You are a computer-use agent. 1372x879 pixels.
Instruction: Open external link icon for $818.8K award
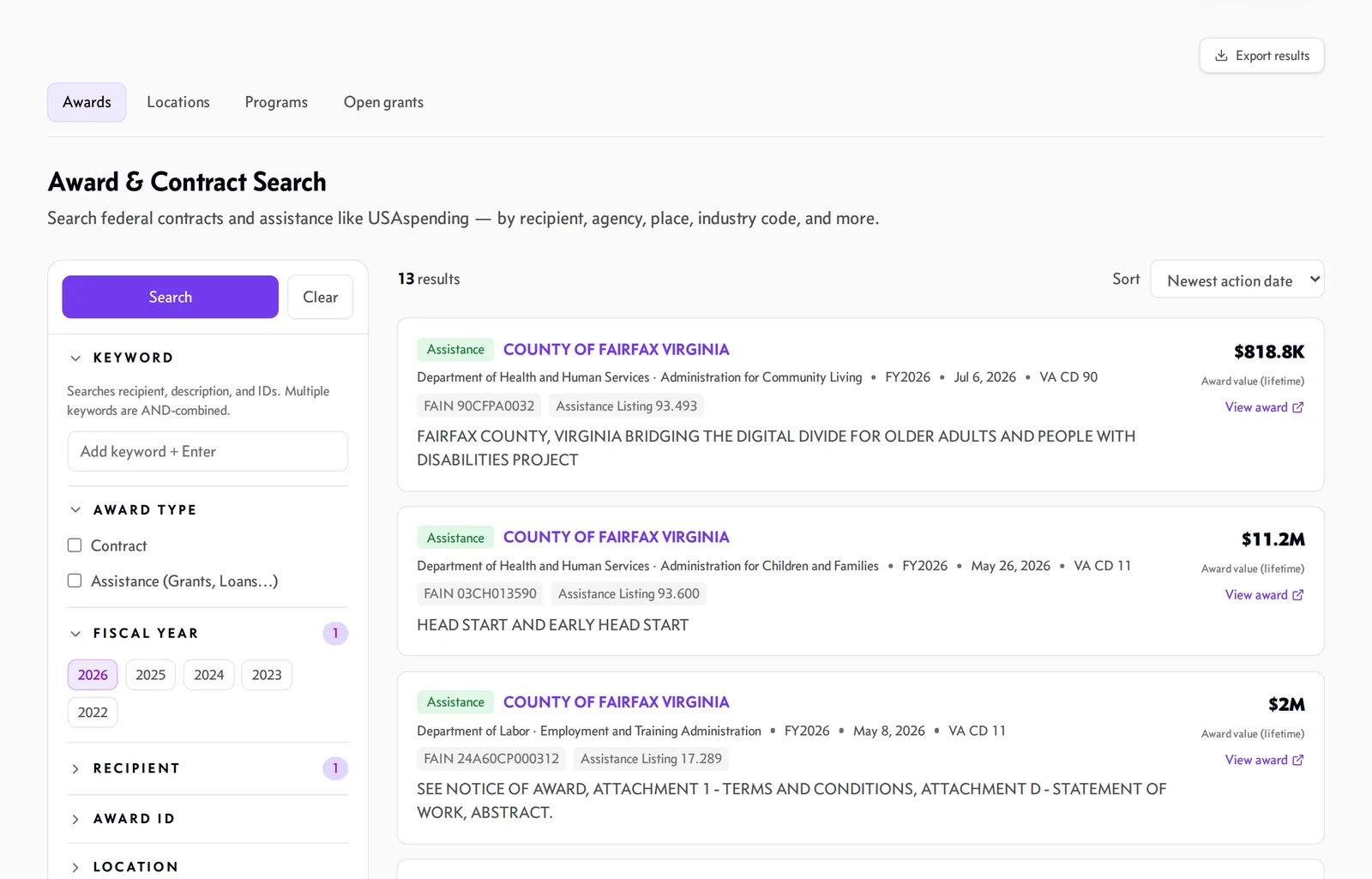coord(1298,407)
